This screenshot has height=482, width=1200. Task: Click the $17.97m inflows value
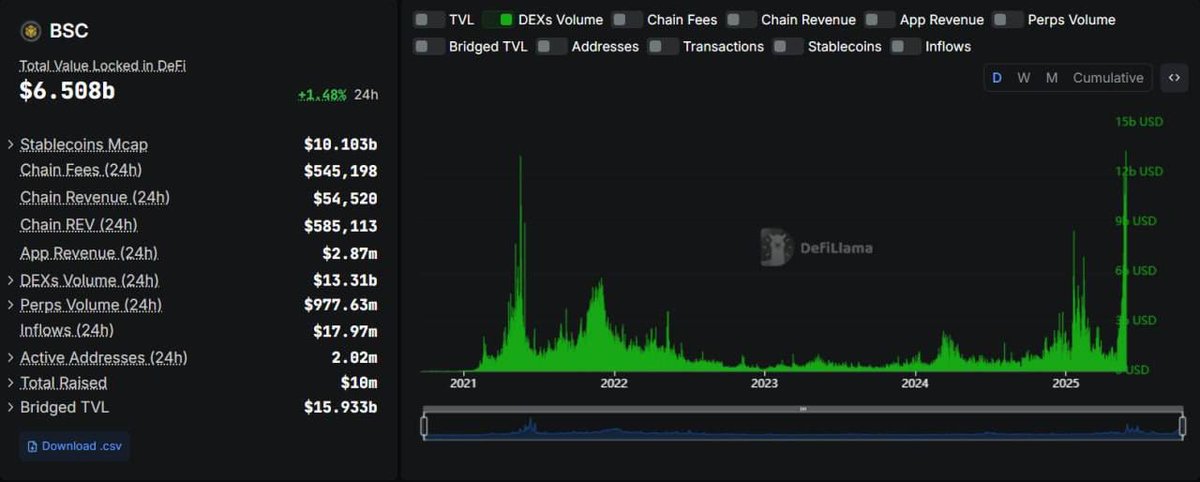point(345,331)
